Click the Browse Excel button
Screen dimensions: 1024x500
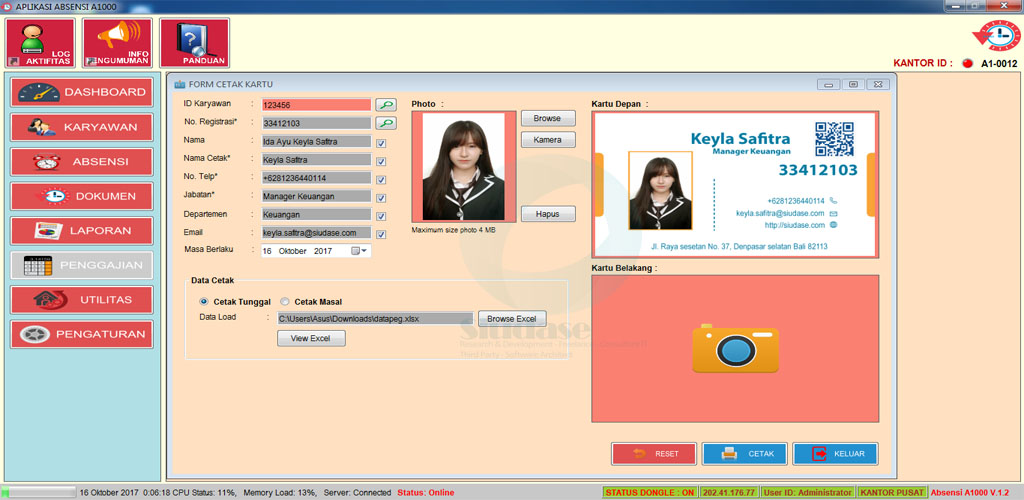(x=511, y=319)
